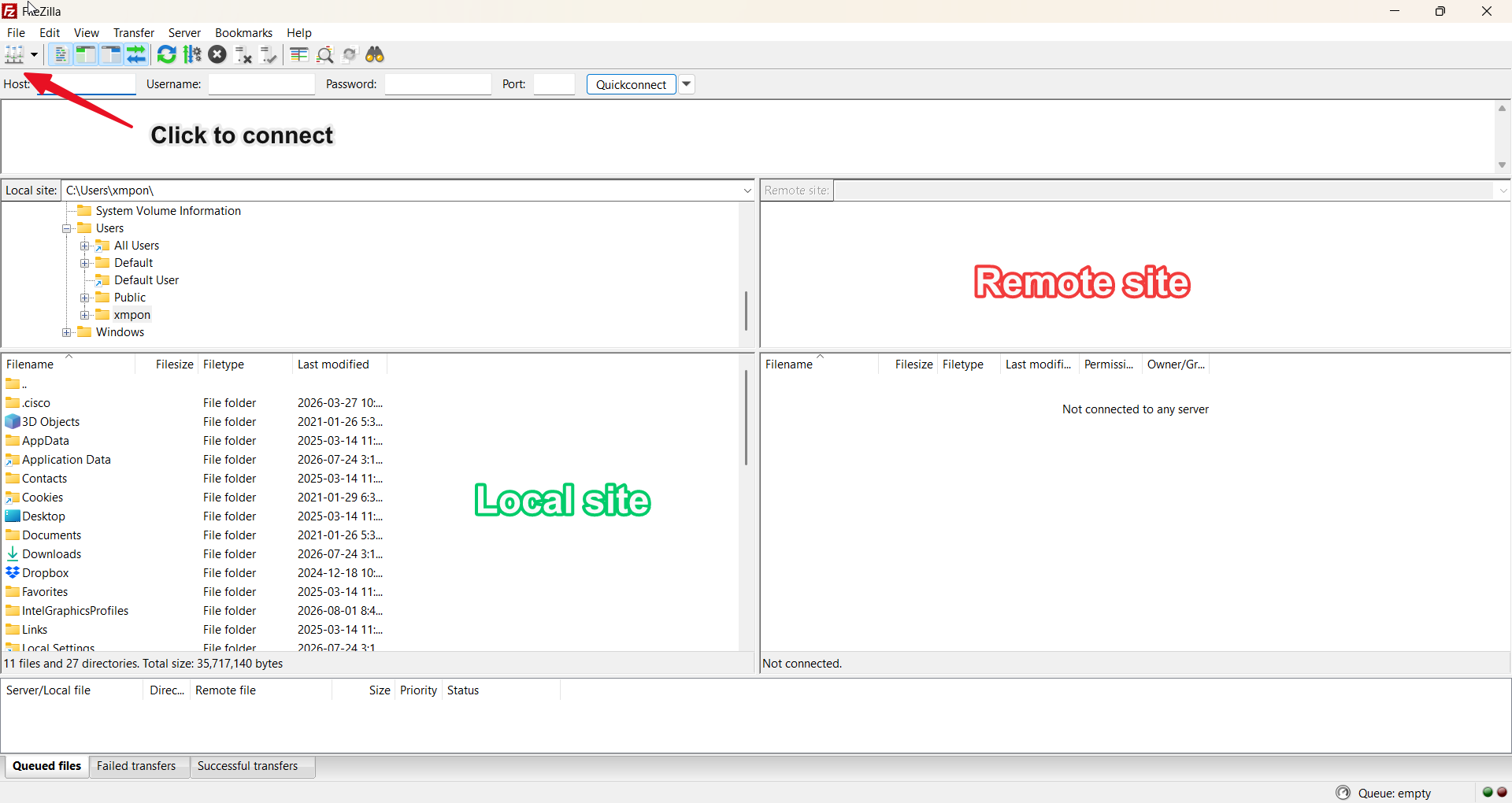
Task: Open the Site Manager icon
Action: (14, 54)
